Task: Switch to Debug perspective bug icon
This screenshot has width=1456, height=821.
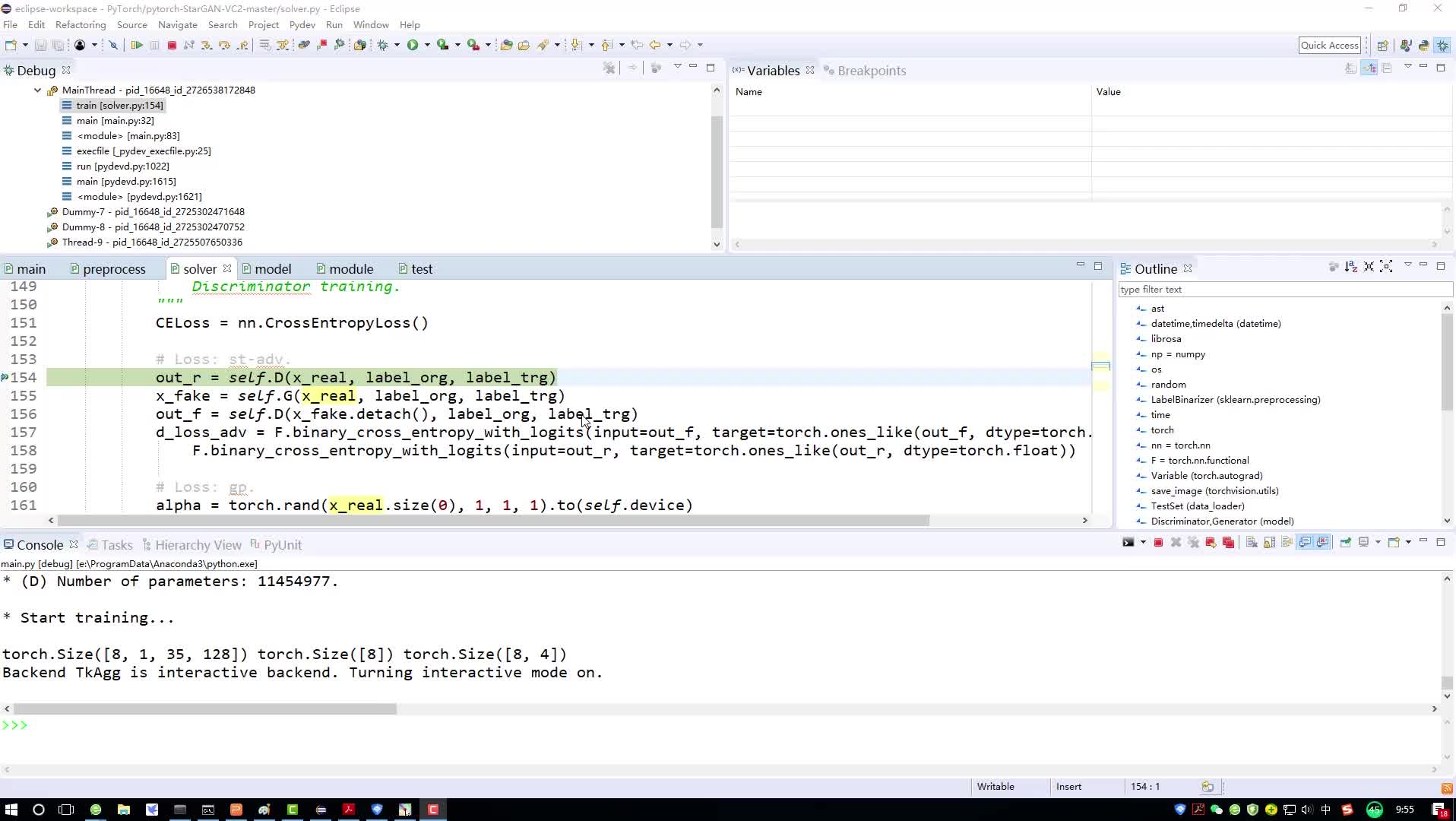Action: (x=1442, y=45)
